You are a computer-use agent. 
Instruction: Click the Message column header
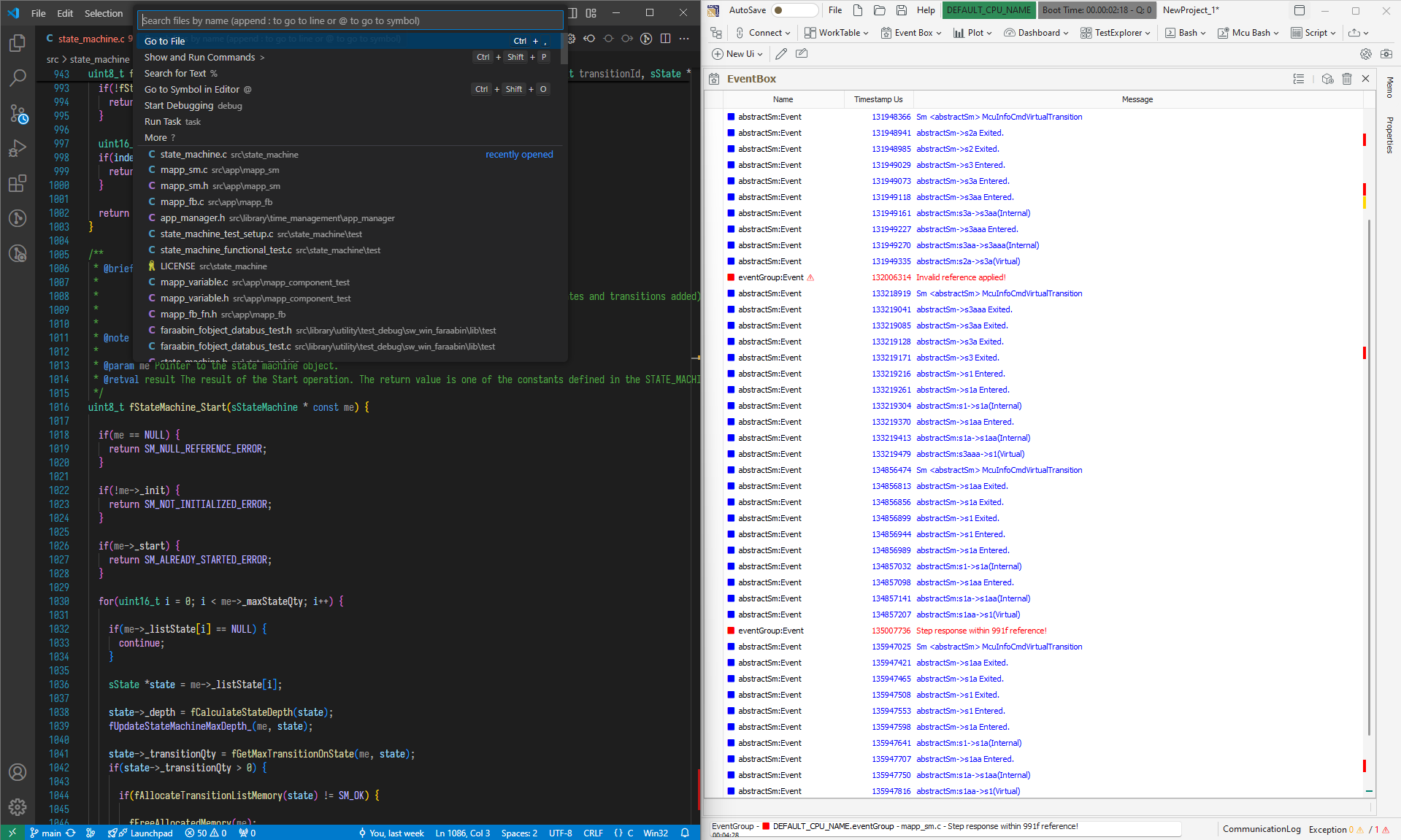coord(1137,99)
